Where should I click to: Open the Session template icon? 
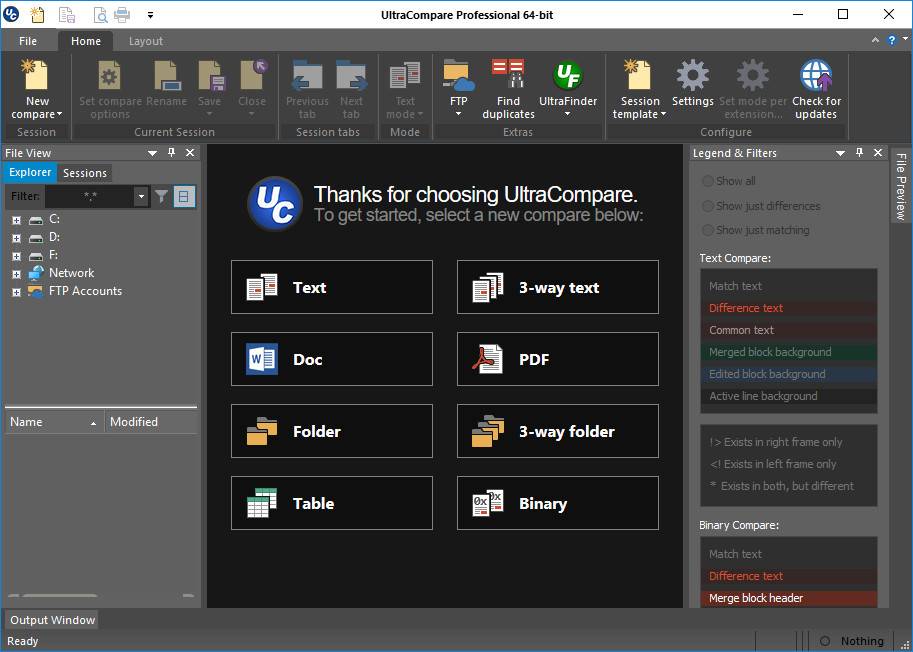(639, 75)
